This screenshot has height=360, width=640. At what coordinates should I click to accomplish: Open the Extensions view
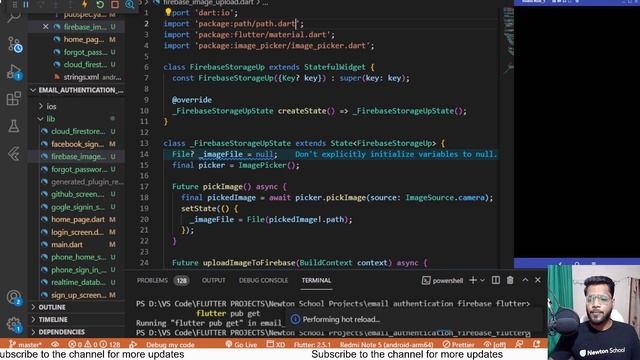point(14,98)
